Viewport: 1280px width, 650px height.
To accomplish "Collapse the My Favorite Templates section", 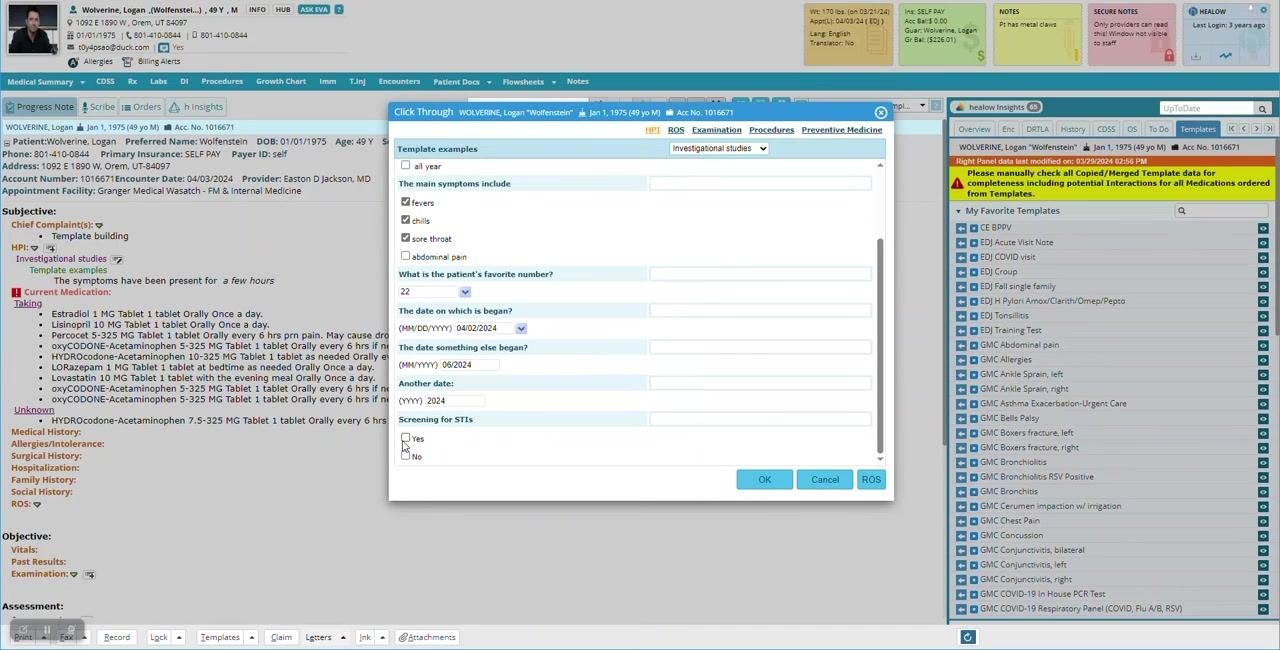I will tap(958, 211).
